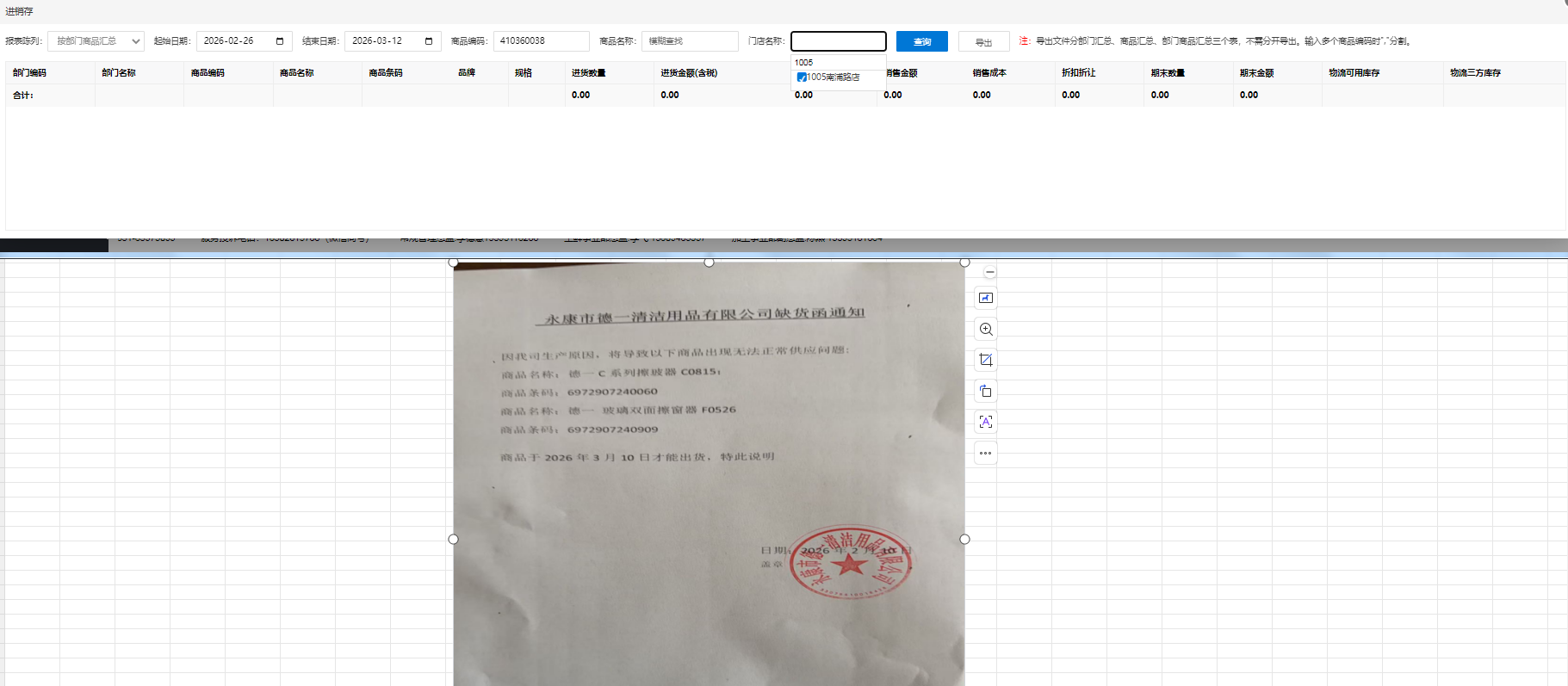Uncheck the 1005南浦路店 checkbox

tap(802, 77)
